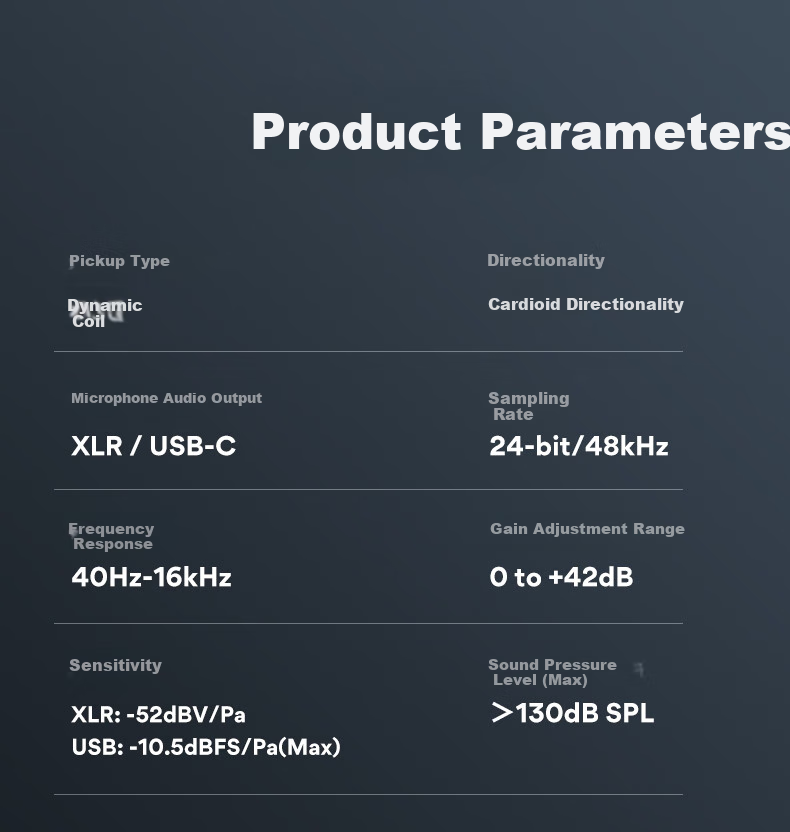The image size is (790, 832).
Task: Select the Gain Adjustment Range label
Action: tap(587, 528)
